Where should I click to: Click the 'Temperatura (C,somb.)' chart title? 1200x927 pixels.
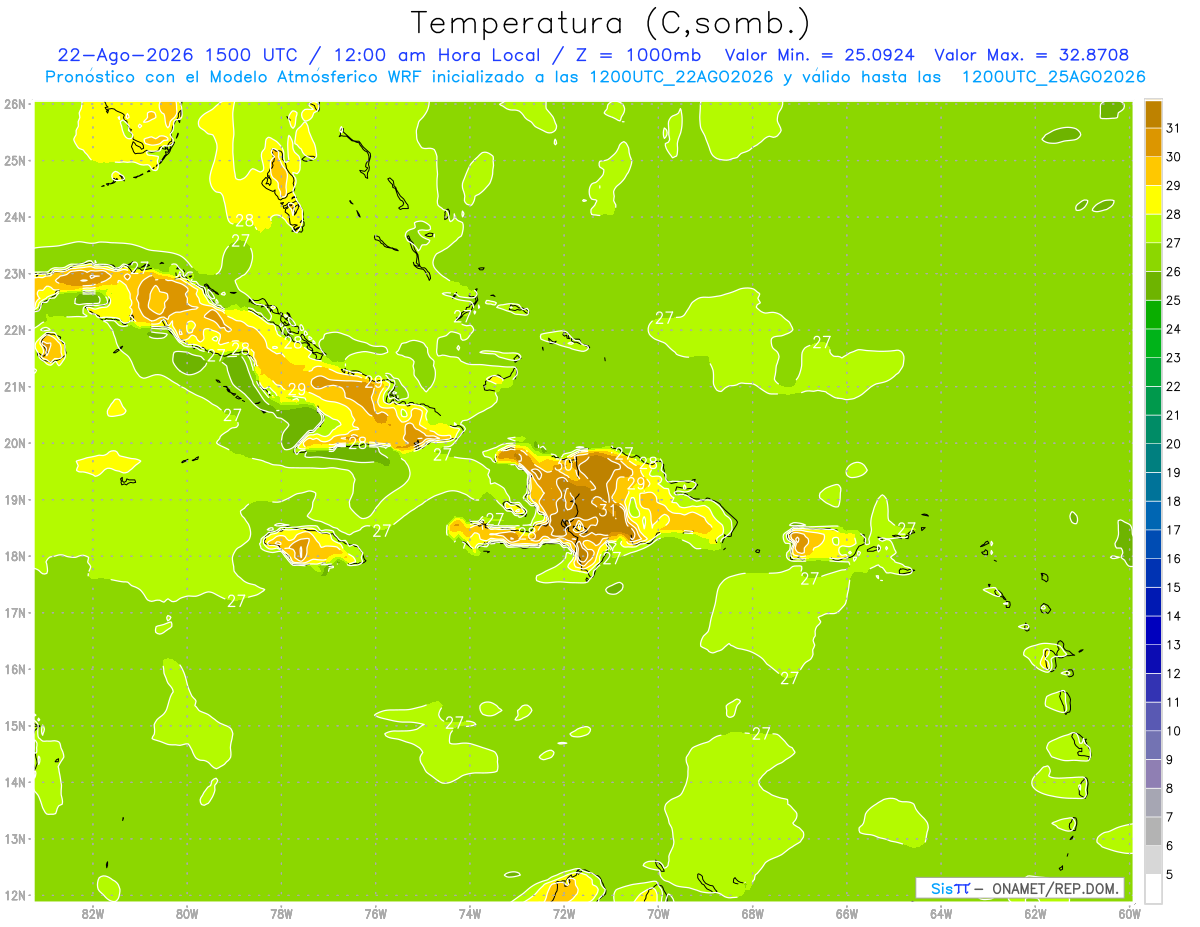(x=611, y=23)
